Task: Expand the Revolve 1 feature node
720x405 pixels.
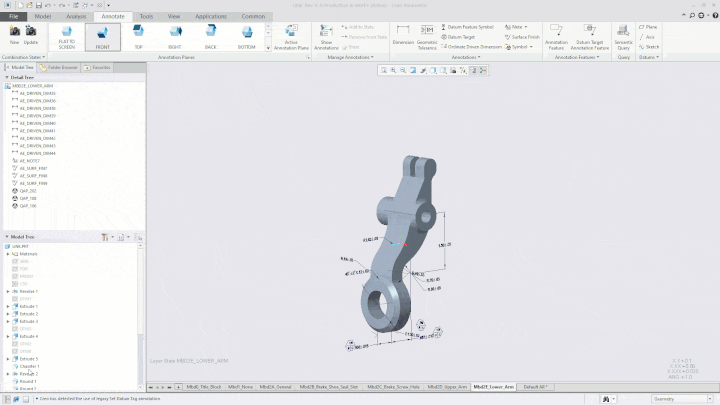Action: (x=8, y=291)
